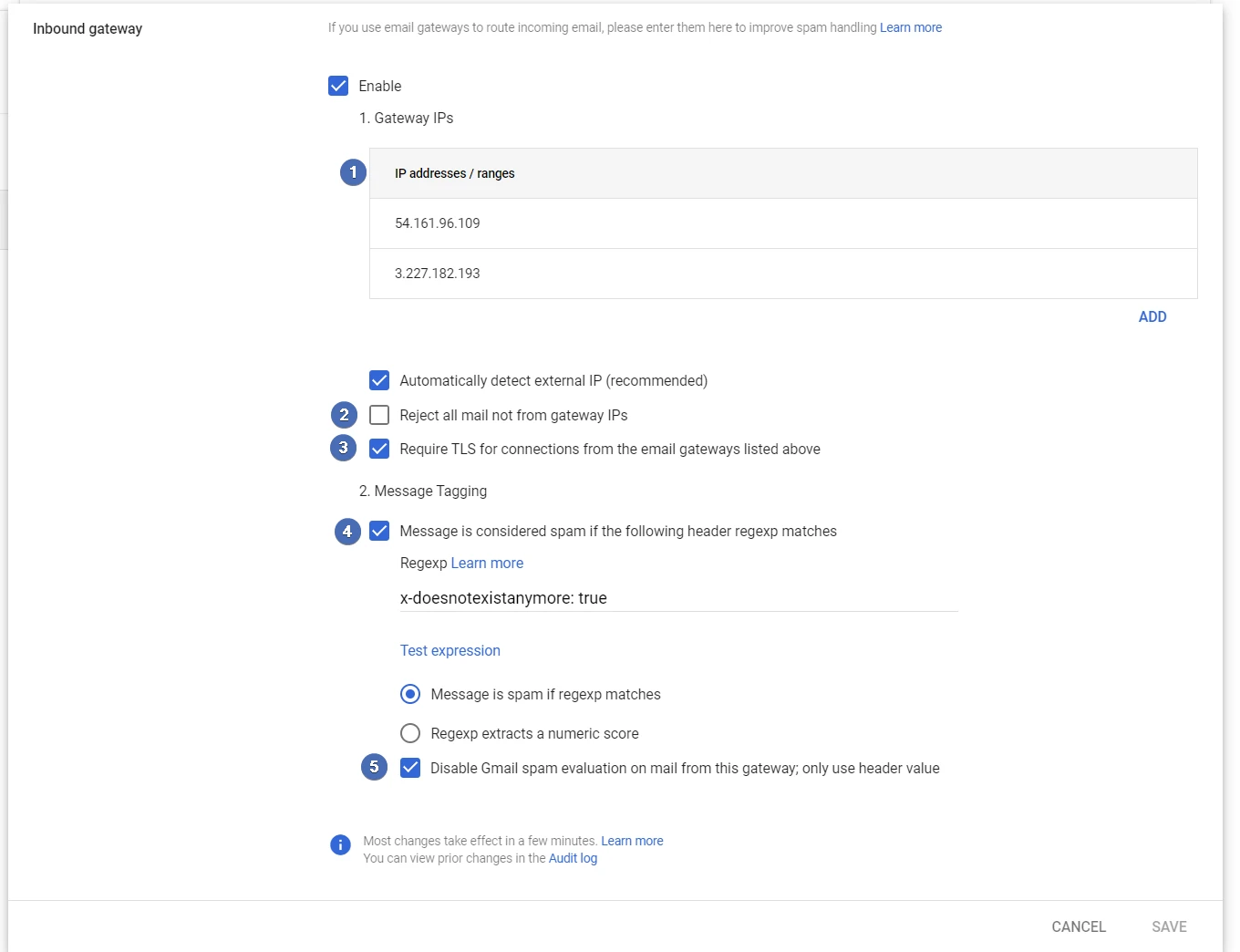
Task: Click the numbered badge 2 beside Reject option
Action: [344, 415]
